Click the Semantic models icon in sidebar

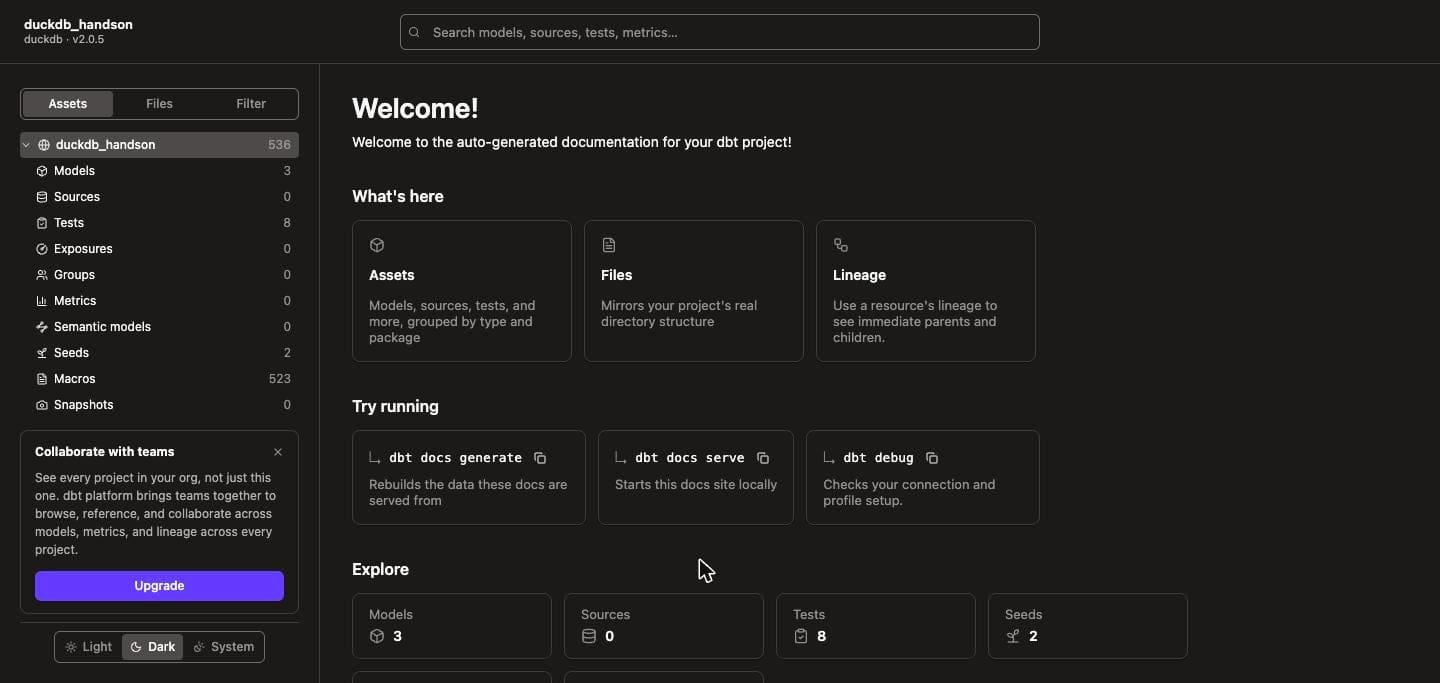[42, 327]
